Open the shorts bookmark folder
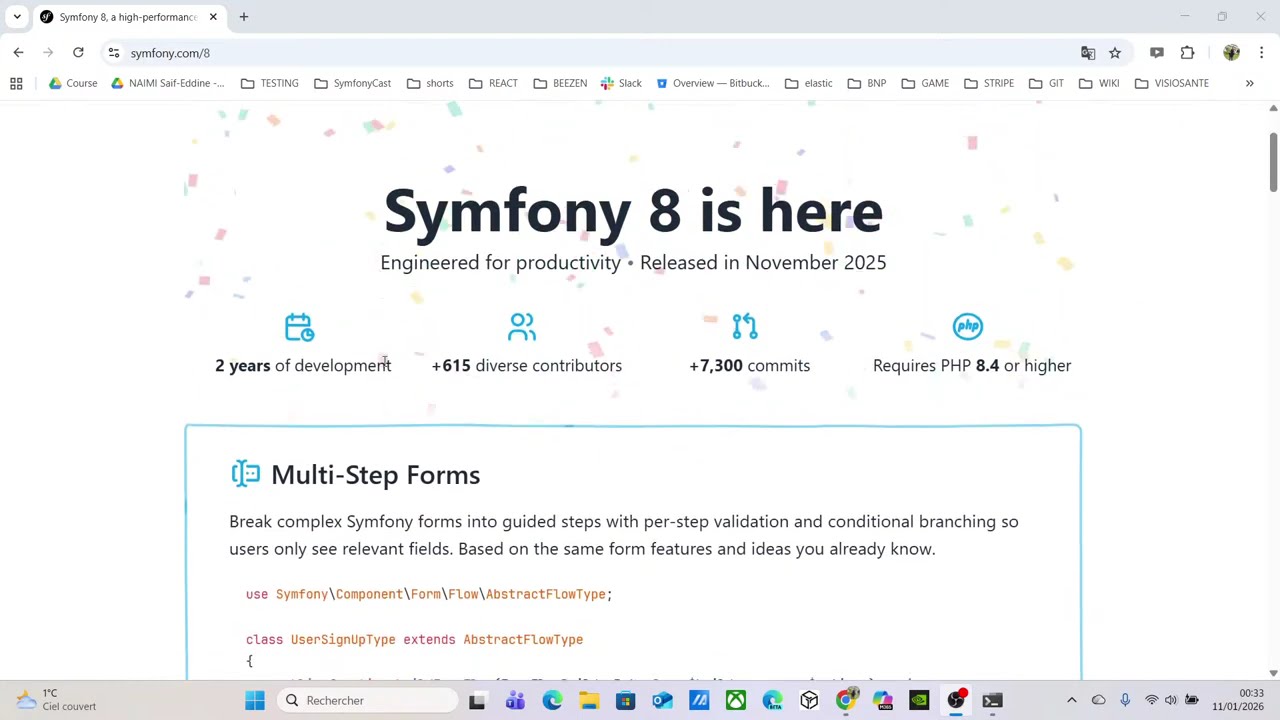This screenshot has width=1280, height=720. coord(430,83)
